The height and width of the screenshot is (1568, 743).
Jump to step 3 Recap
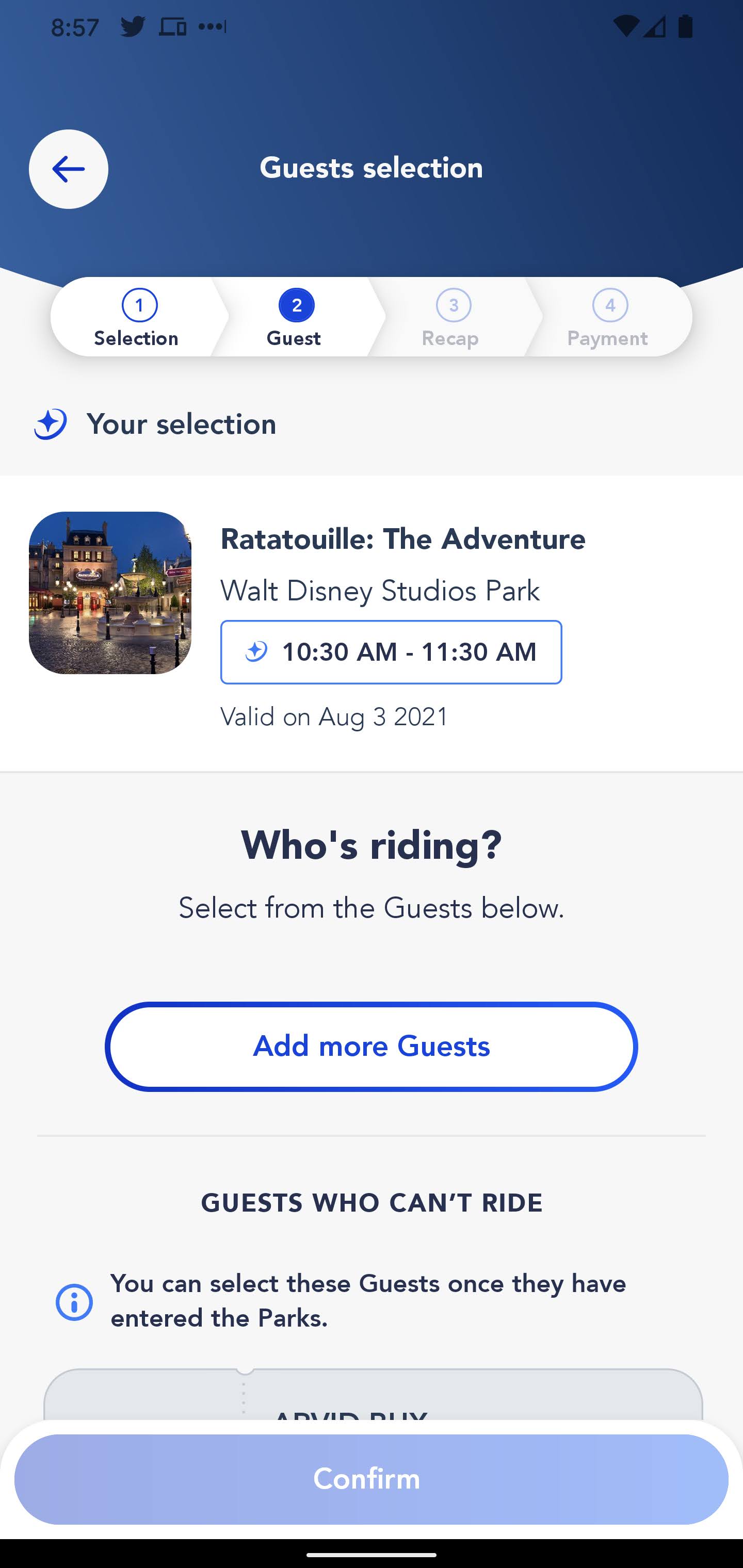451,318
